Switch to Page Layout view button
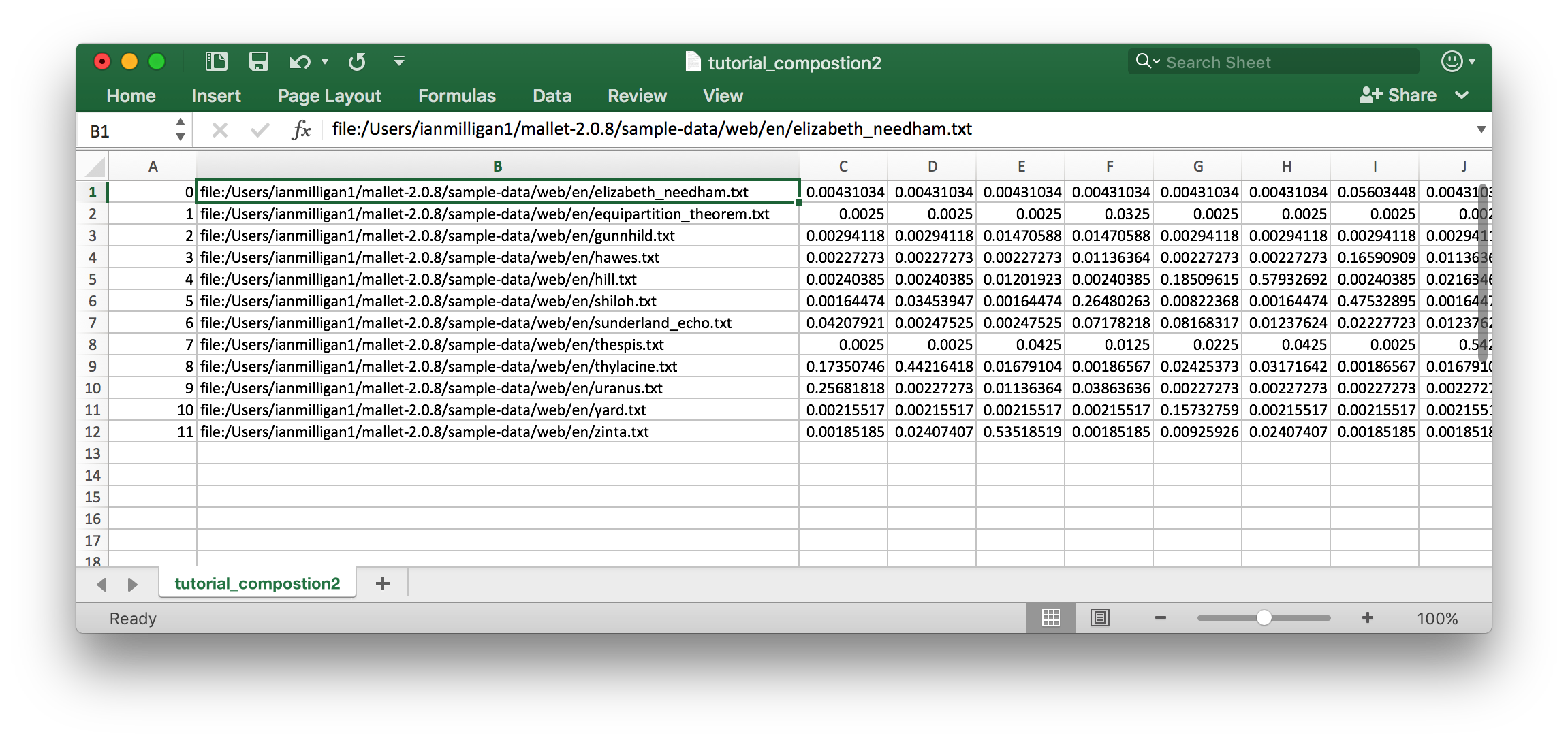This screenshot has width=1568, height=742. (x=1099, y=617)
